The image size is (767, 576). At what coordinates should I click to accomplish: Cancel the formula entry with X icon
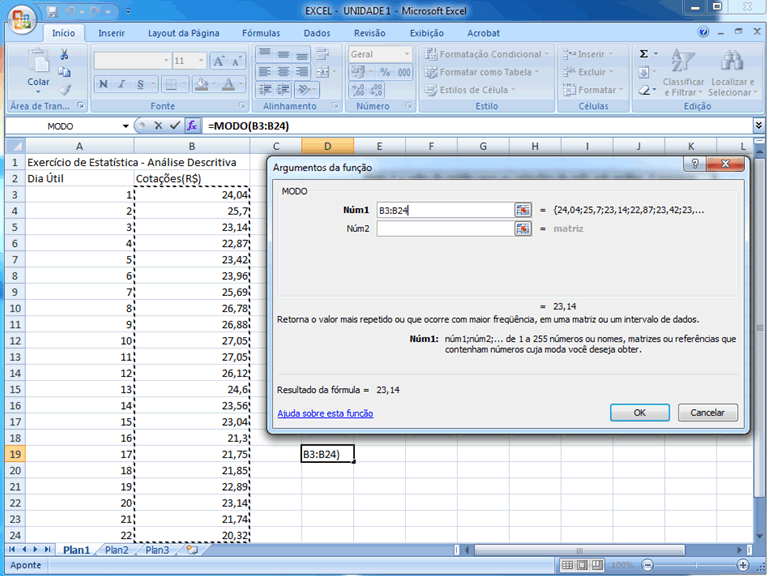[158, 126]
